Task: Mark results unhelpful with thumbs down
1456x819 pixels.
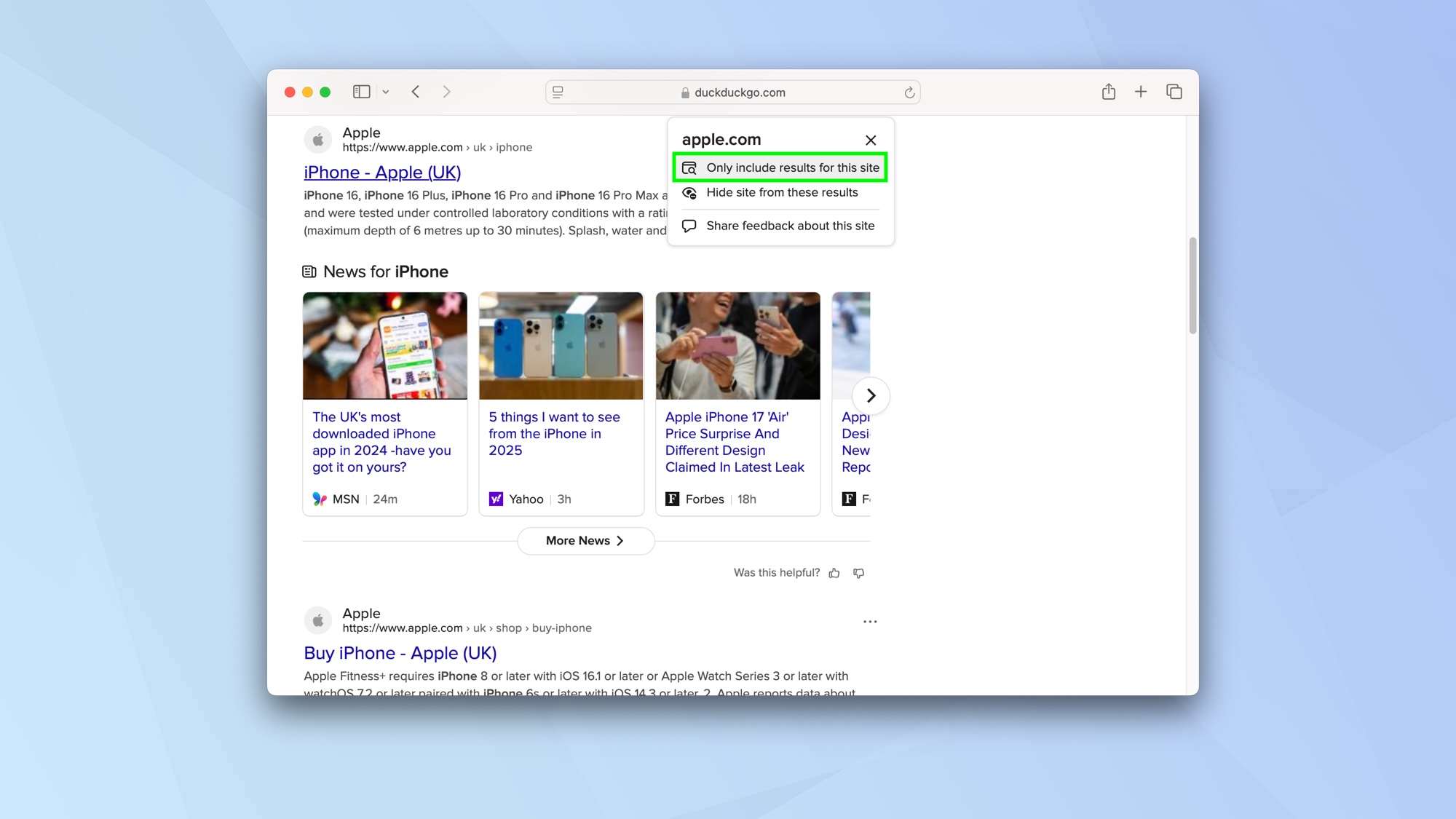Action: [859, 573]
